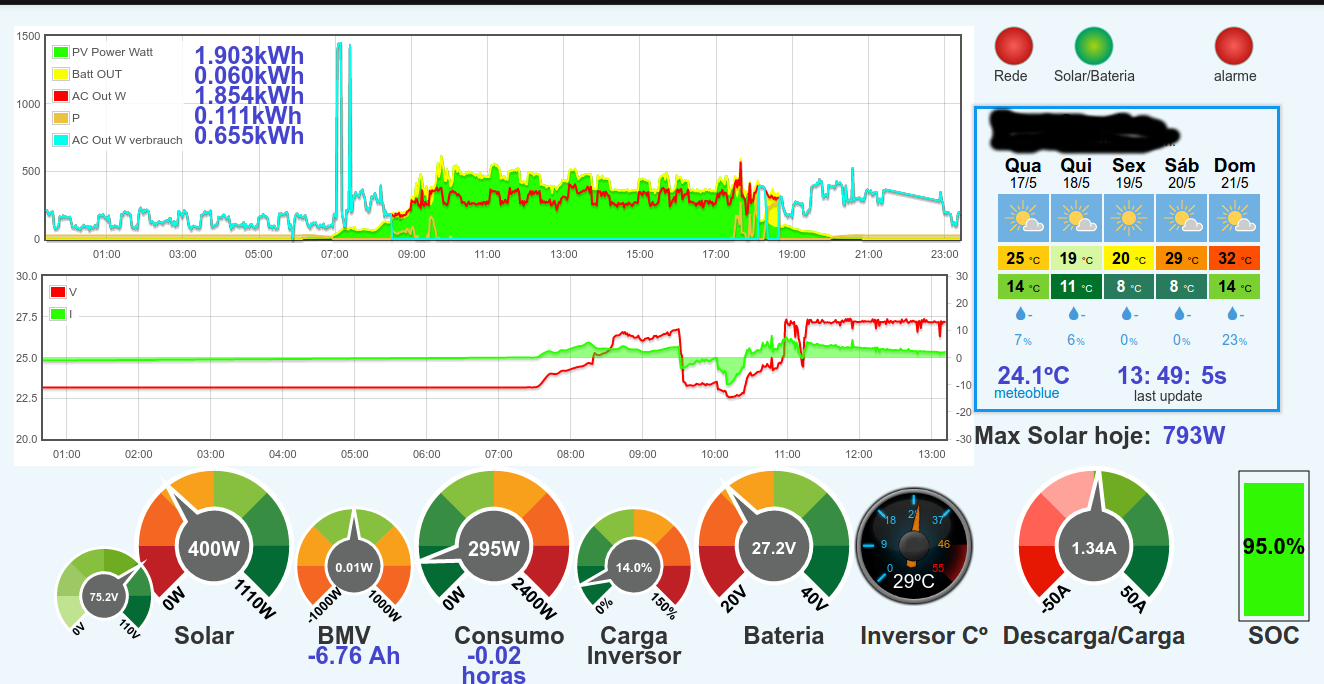Click the Consumo gauge showing 295W
Image resolution: width=1324 pixels, height=684 pixels.
point(493,547)
